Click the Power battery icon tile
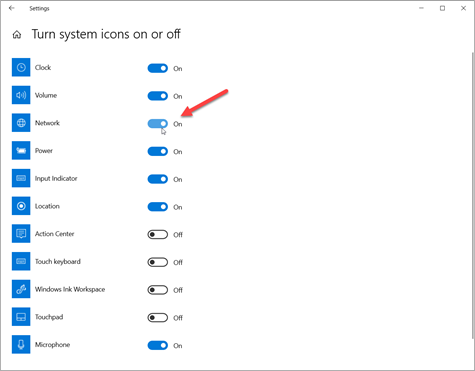Screen dimensions: 475x371 (21, 150)
